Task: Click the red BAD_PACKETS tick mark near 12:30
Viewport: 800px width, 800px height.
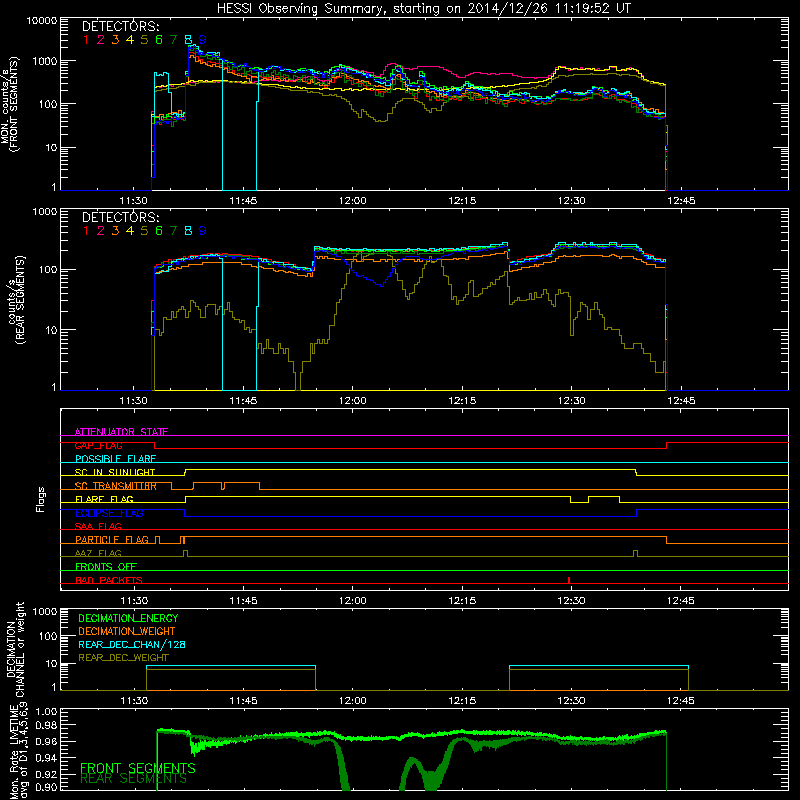Action: coord(569,580)
